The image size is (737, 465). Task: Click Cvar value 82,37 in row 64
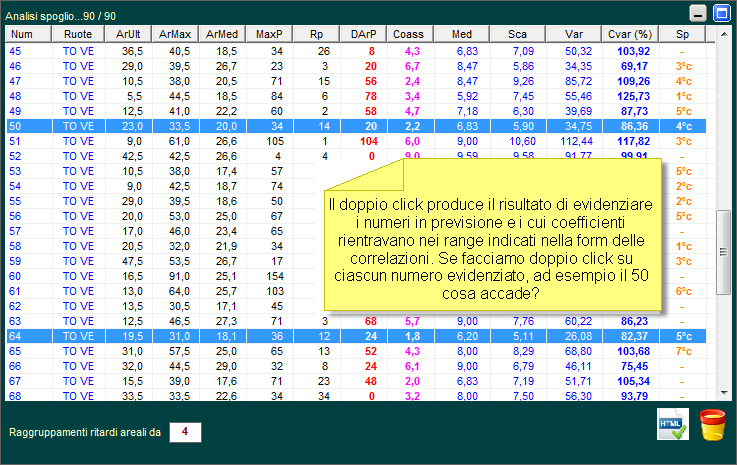pyautogui.click(x=635, y=336)
